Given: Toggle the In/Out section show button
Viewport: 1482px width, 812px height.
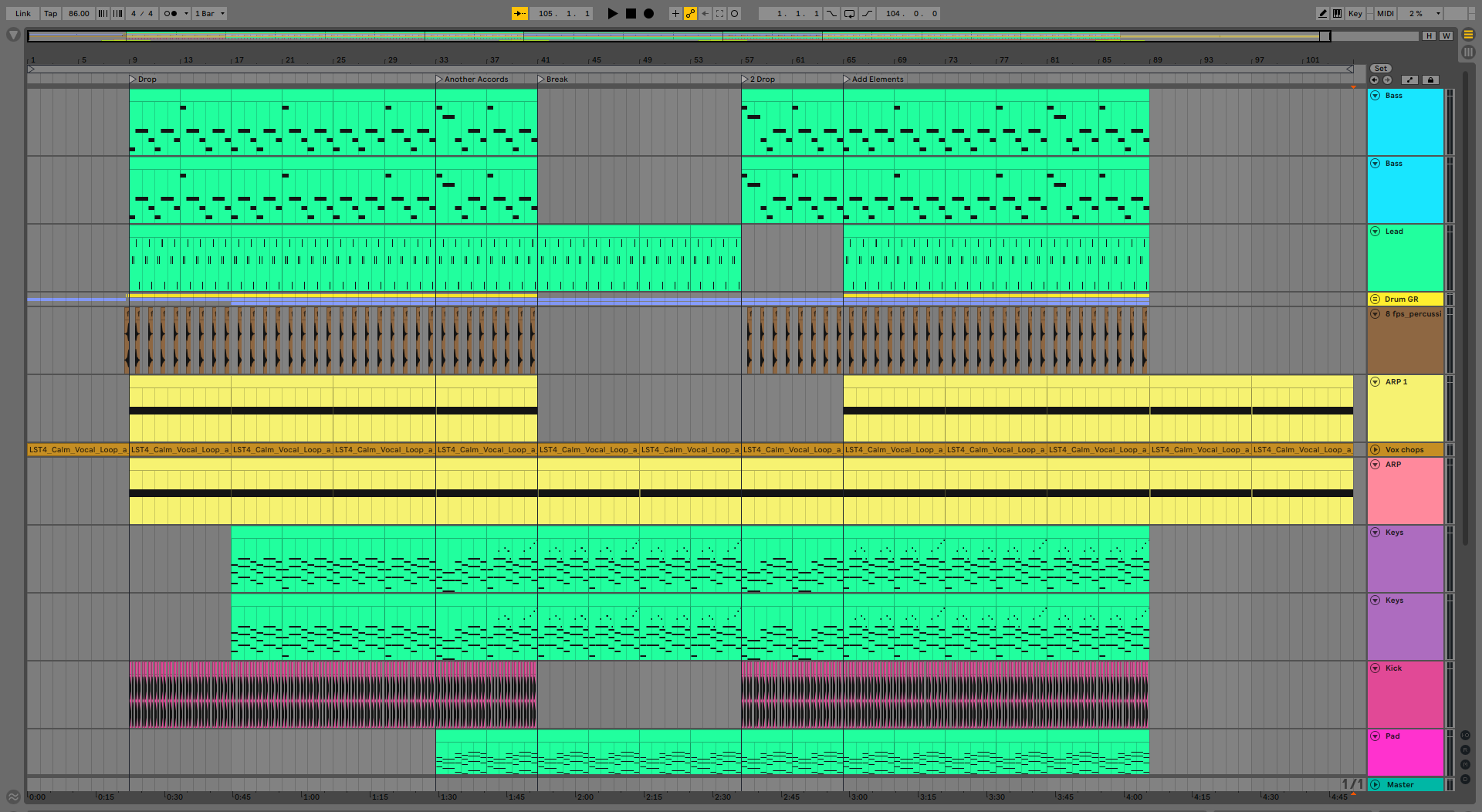Looking at the screenshot, I should [1465, 736].
